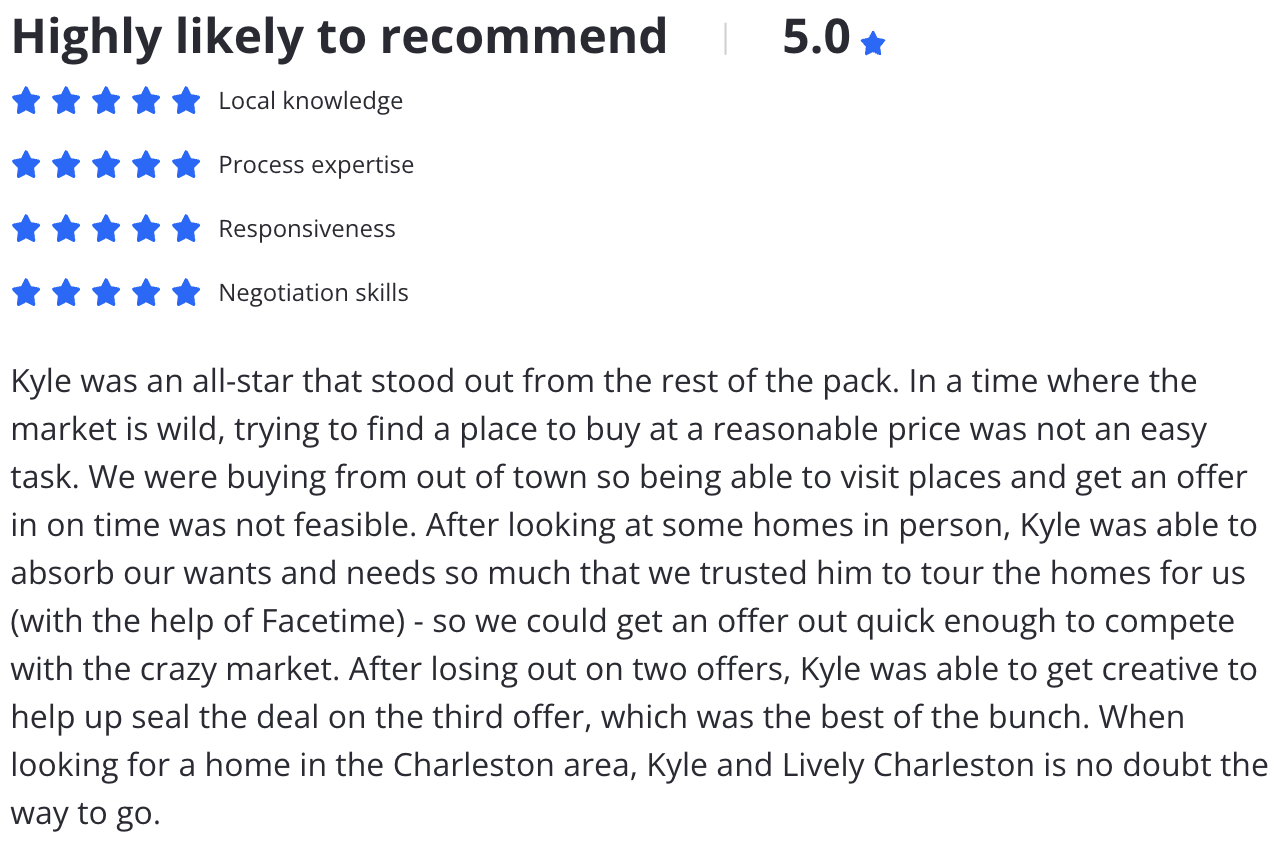Image resolution: width=1283 pixels, height=842 pixels.
Task: Click the 5.0 rating score
Action: click(816, 38)
